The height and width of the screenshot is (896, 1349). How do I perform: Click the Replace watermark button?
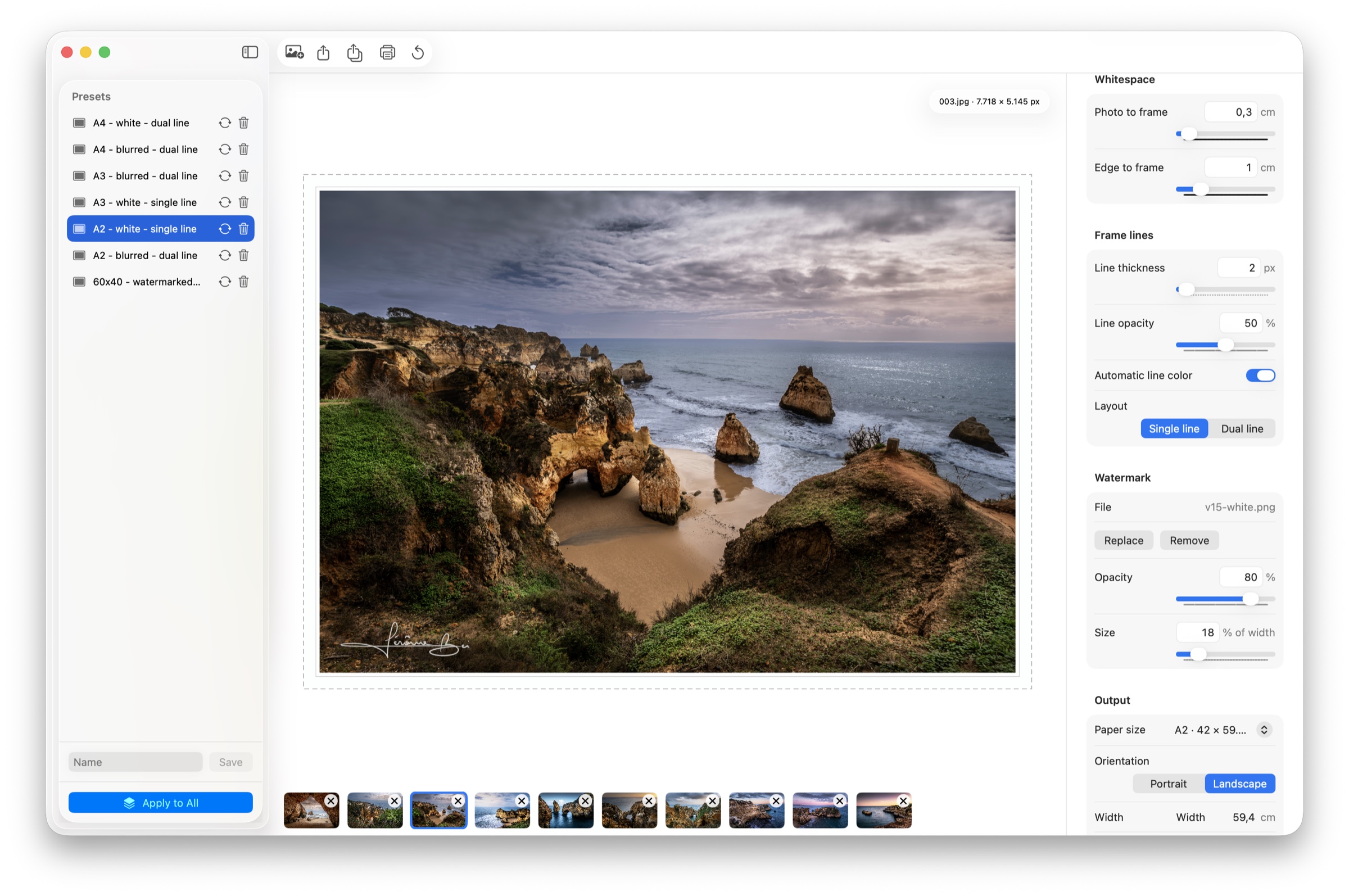pos(1123,541)
